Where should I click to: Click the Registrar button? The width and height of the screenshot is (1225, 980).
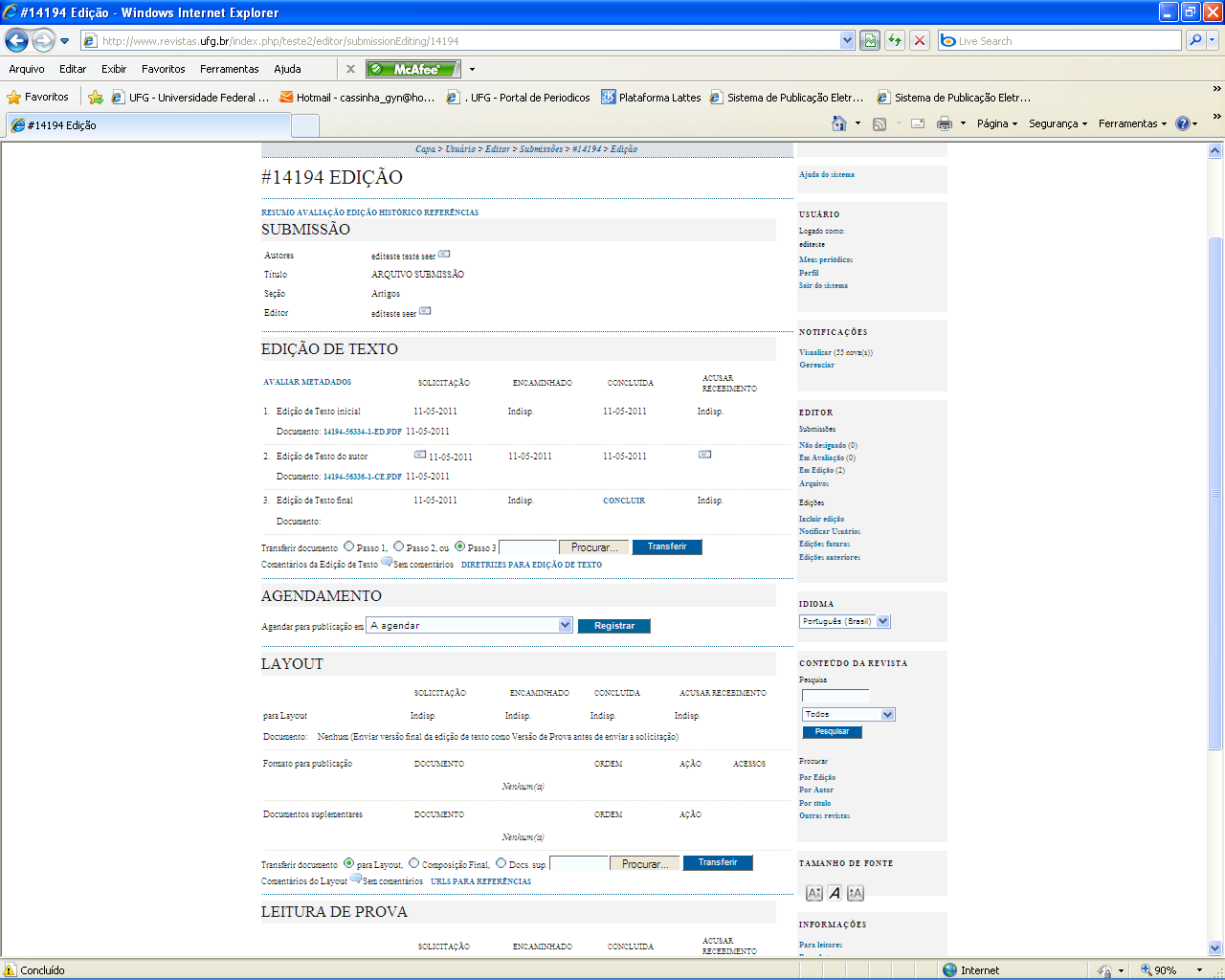click(x=614, y=626)
